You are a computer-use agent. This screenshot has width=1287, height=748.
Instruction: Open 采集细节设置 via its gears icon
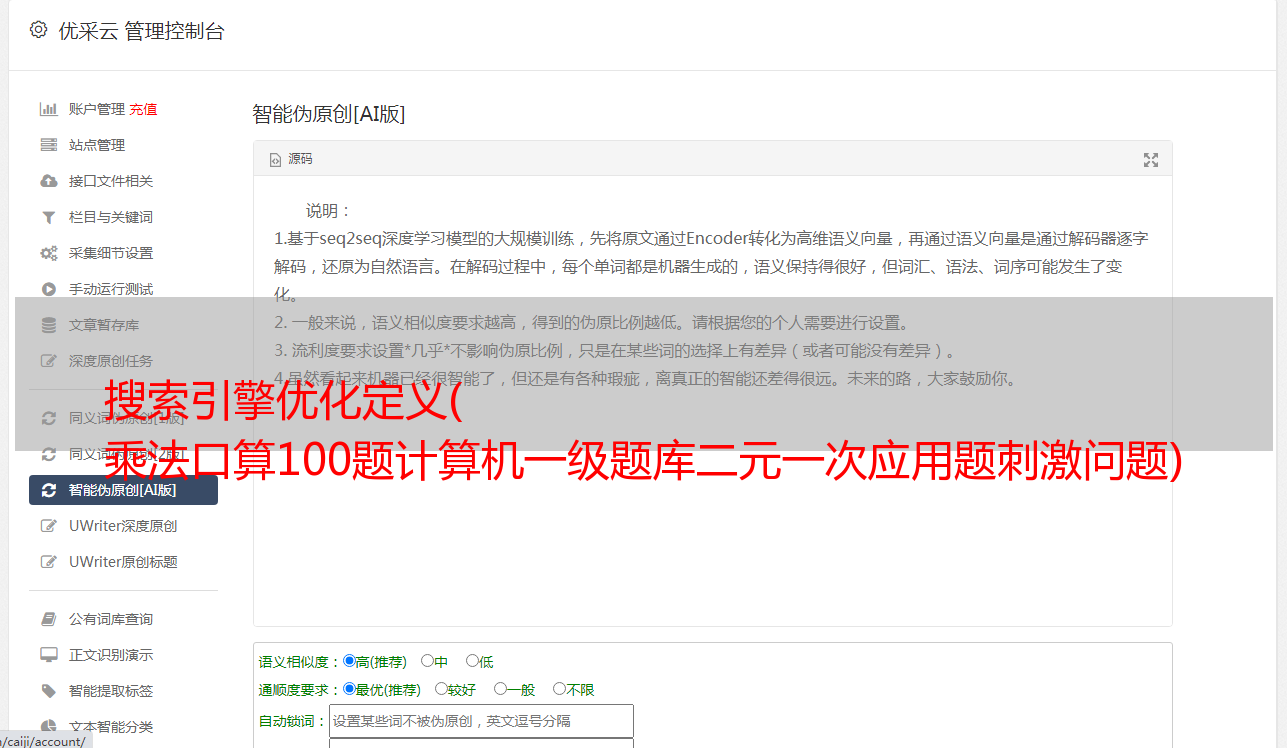(48, 253)
